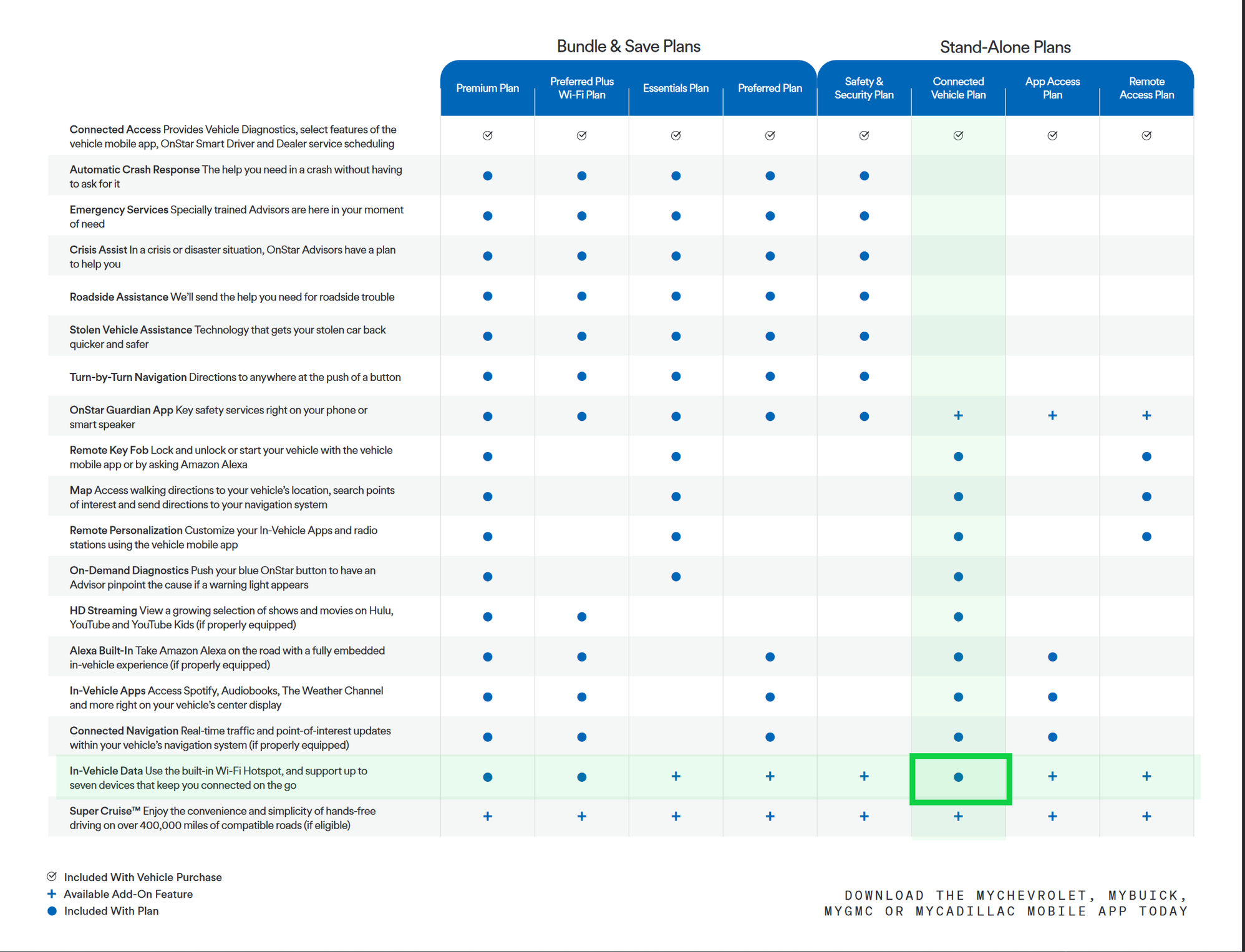1245x952 pixels.
Task: Select the Connected Vehicle Plan header
Action: click(959, 89)
